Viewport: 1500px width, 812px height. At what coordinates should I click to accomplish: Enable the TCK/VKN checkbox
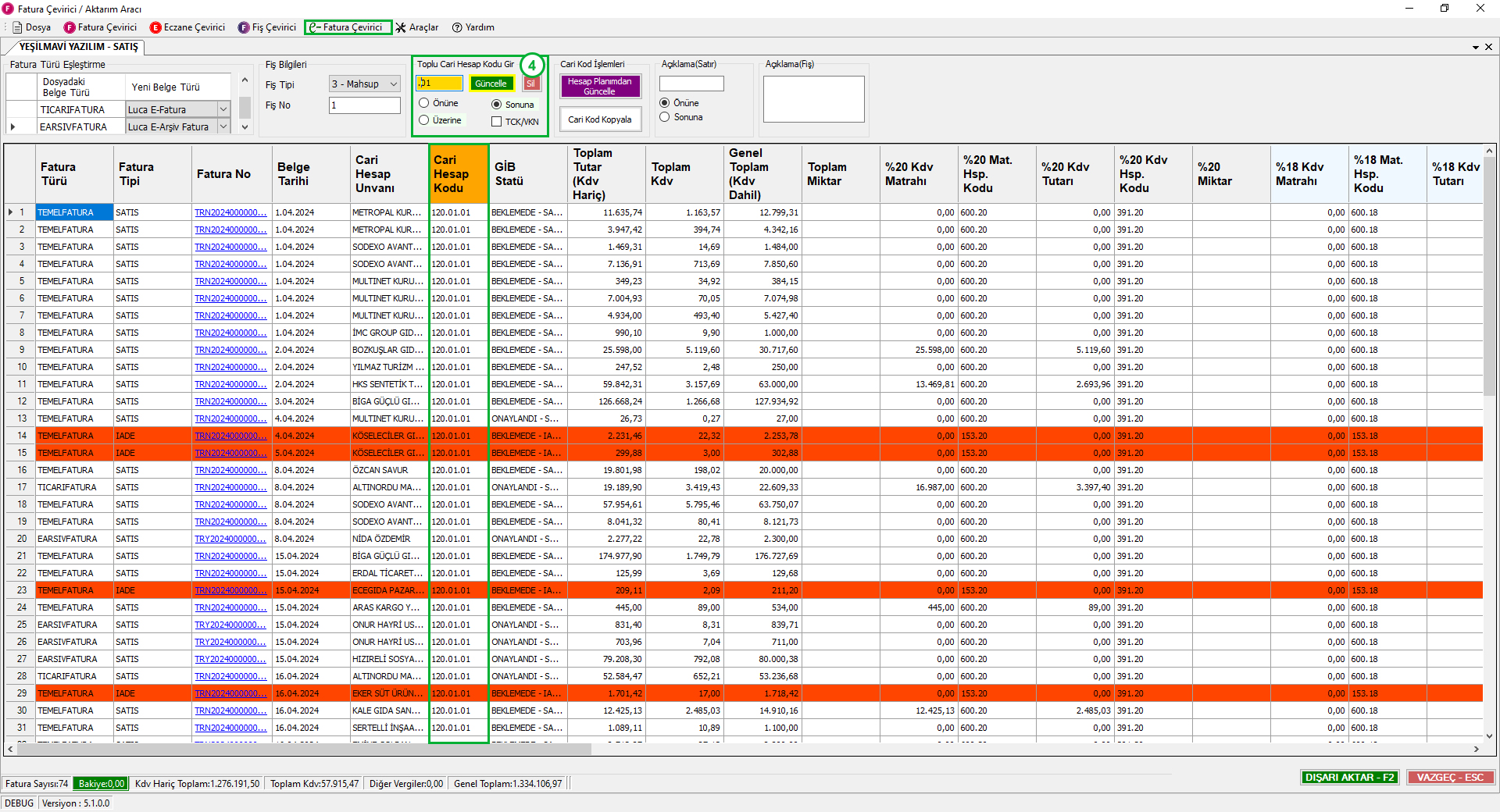[496, 121]
